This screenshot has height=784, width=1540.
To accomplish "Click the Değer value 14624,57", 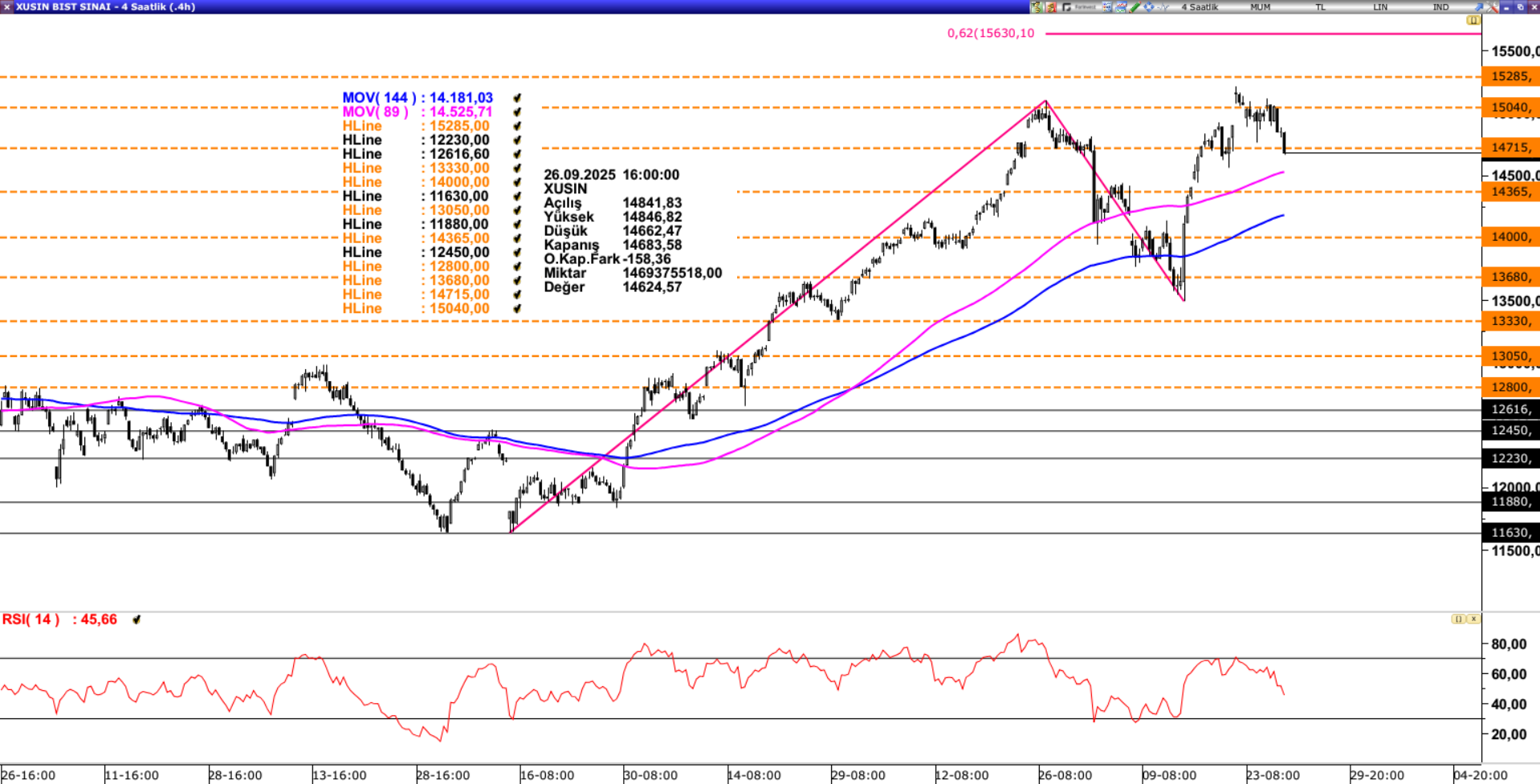I will point(652,287).
